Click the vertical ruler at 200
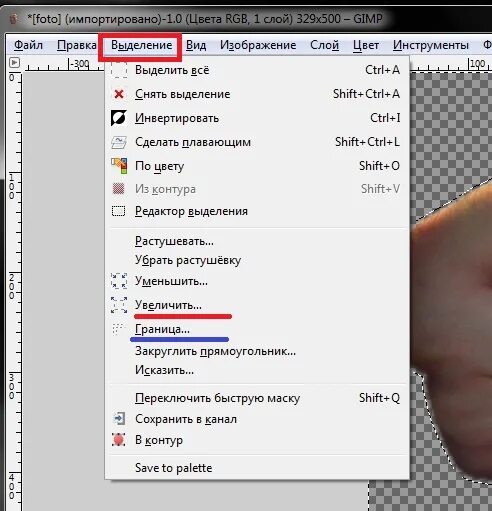The height and width of the screenshot is (511, 492). [x=12, y=287]
